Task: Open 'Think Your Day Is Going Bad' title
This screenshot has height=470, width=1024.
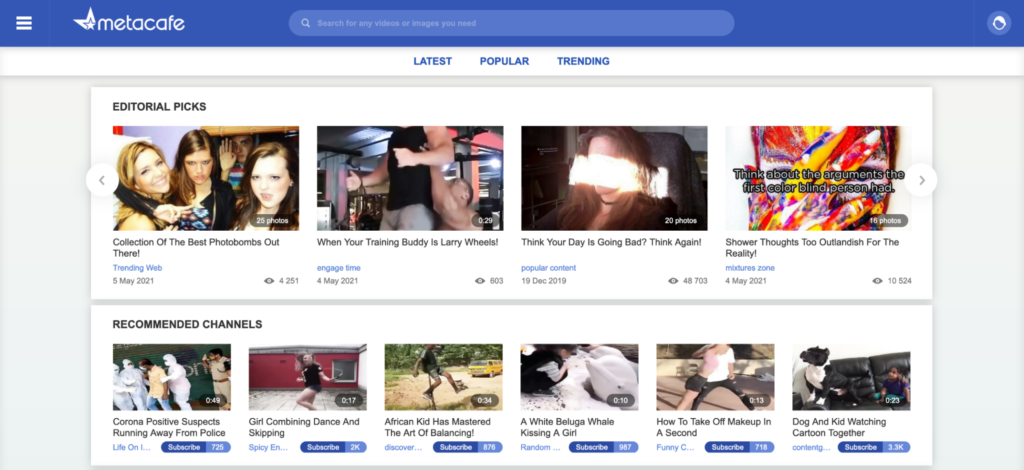Action: tap(611, 242)
